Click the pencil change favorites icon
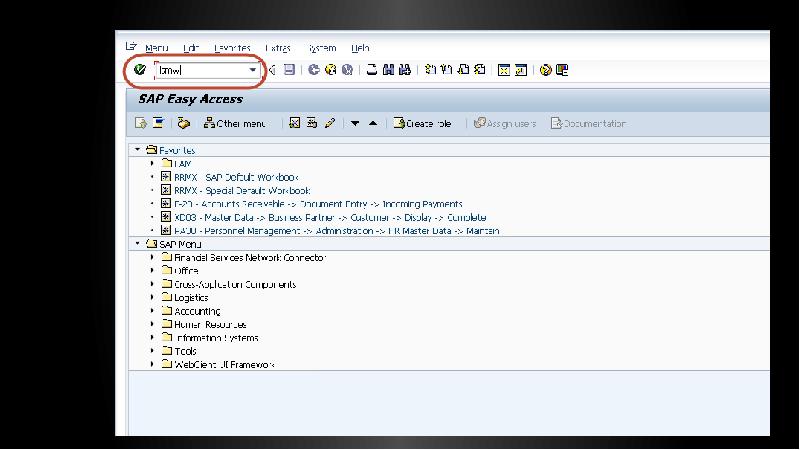The height and width of the screenshot is (450, 800). click(x=330, y=124)
